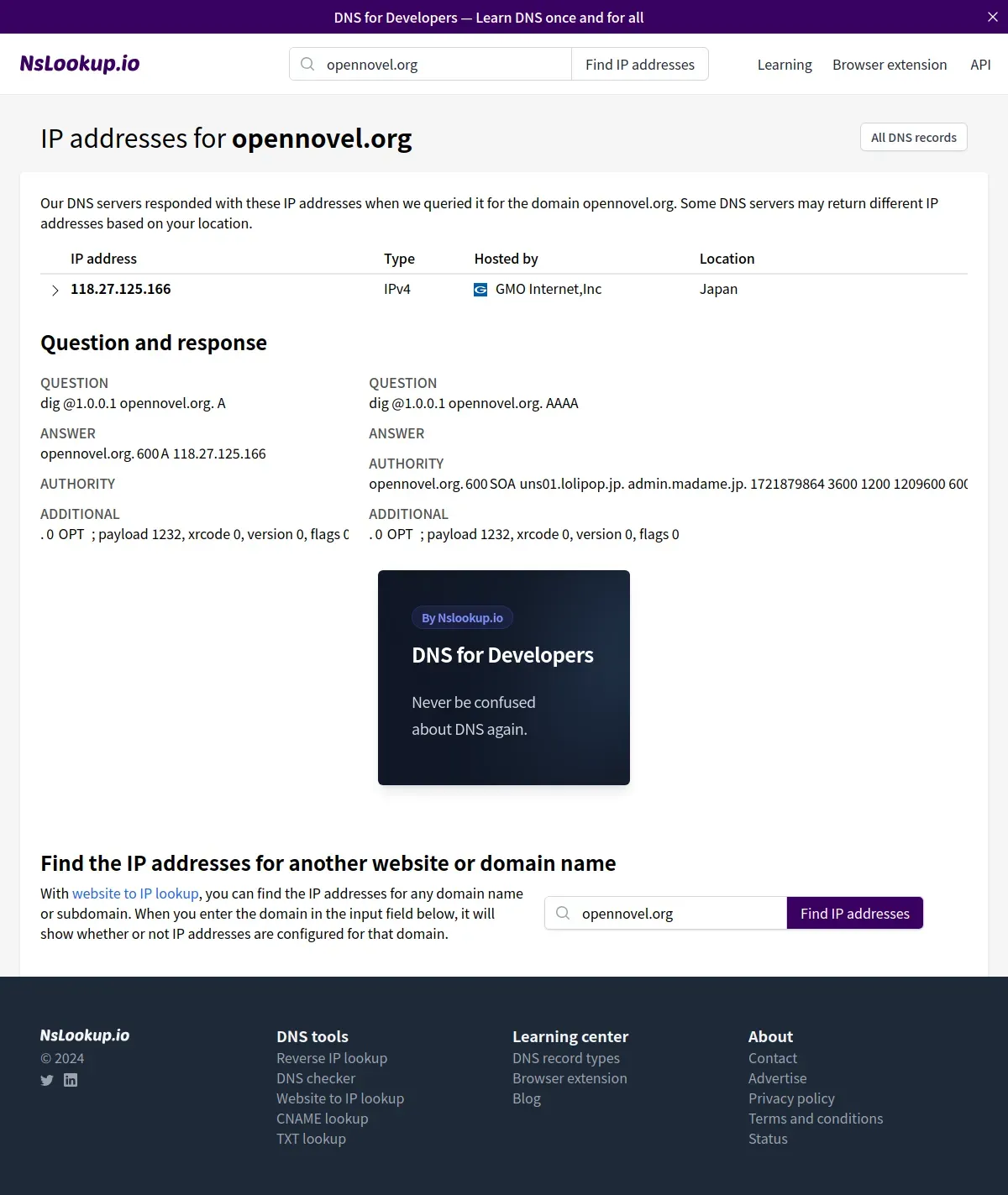This screenshot has height=1195, width=1008.
Task: Close the DNS for Developers banner
Action: (992, 17)
